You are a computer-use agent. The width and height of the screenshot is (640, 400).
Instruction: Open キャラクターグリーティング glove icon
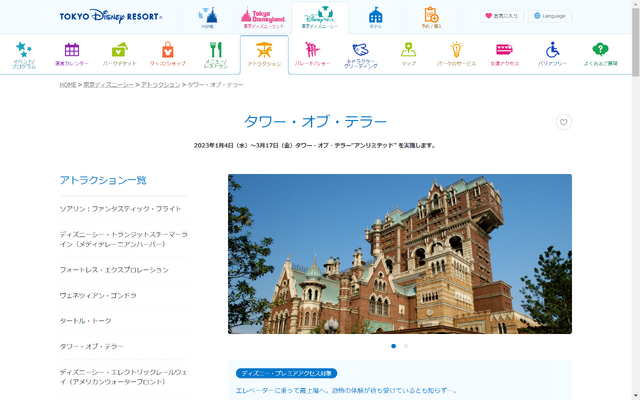[360, 56]
